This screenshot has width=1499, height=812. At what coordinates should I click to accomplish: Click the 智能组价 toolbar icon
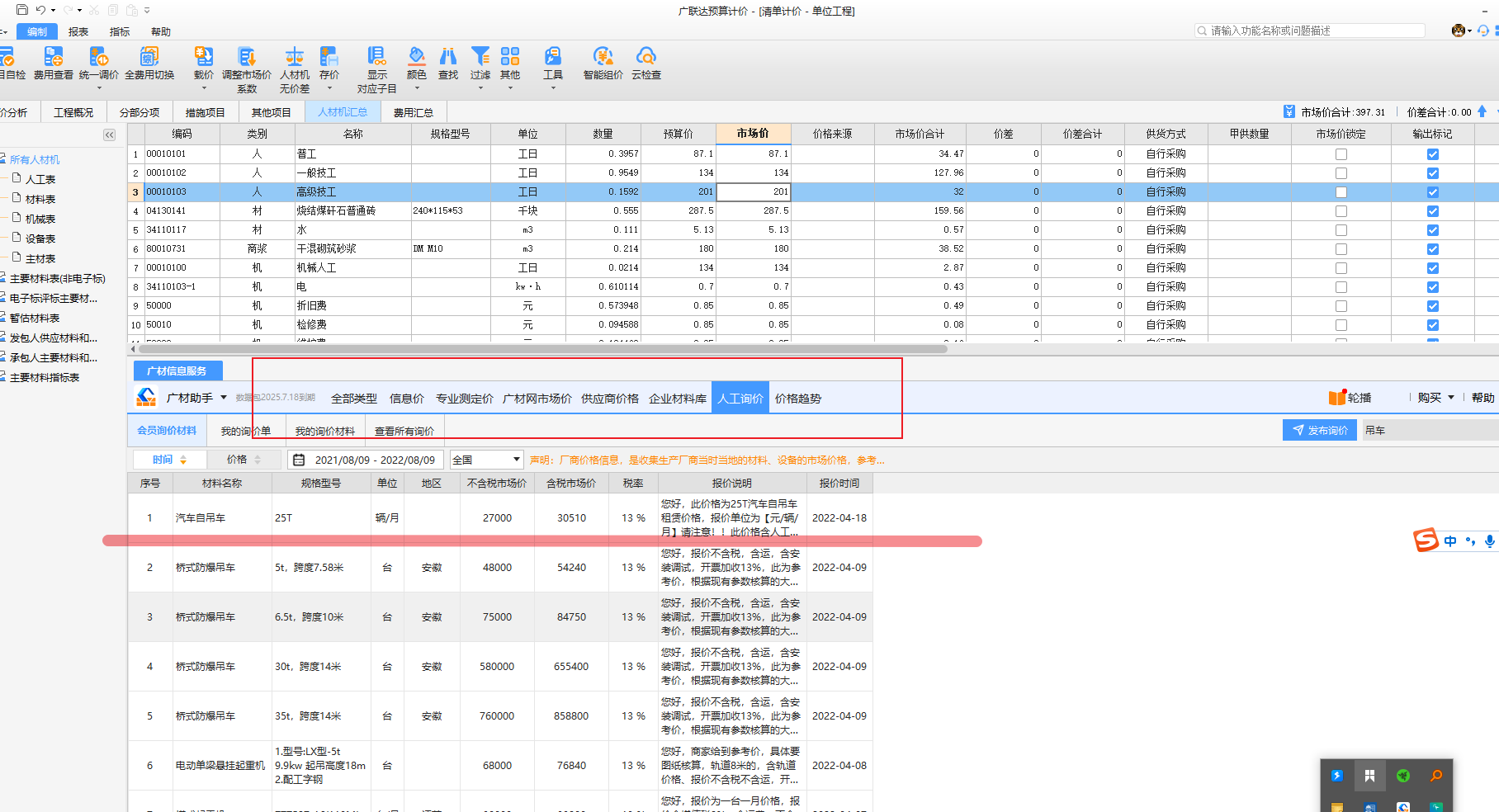click(603, 57)
